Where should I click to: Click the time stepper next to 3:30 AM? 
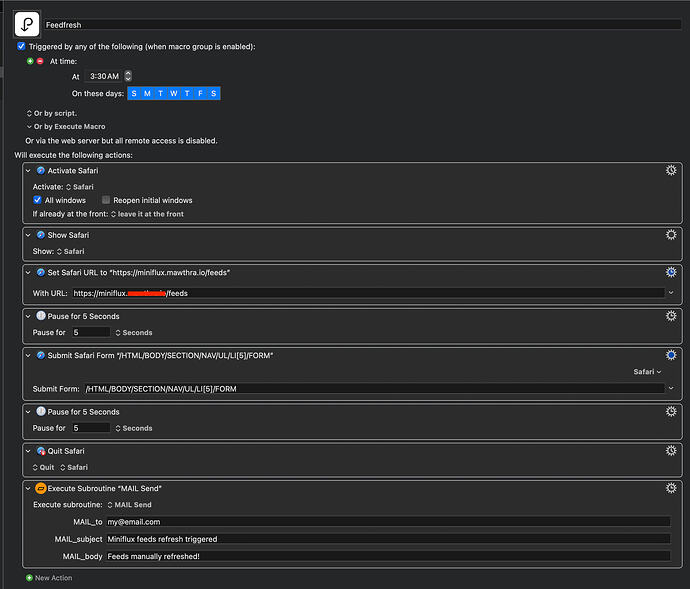pyautogui.click(x=128, y=76)
